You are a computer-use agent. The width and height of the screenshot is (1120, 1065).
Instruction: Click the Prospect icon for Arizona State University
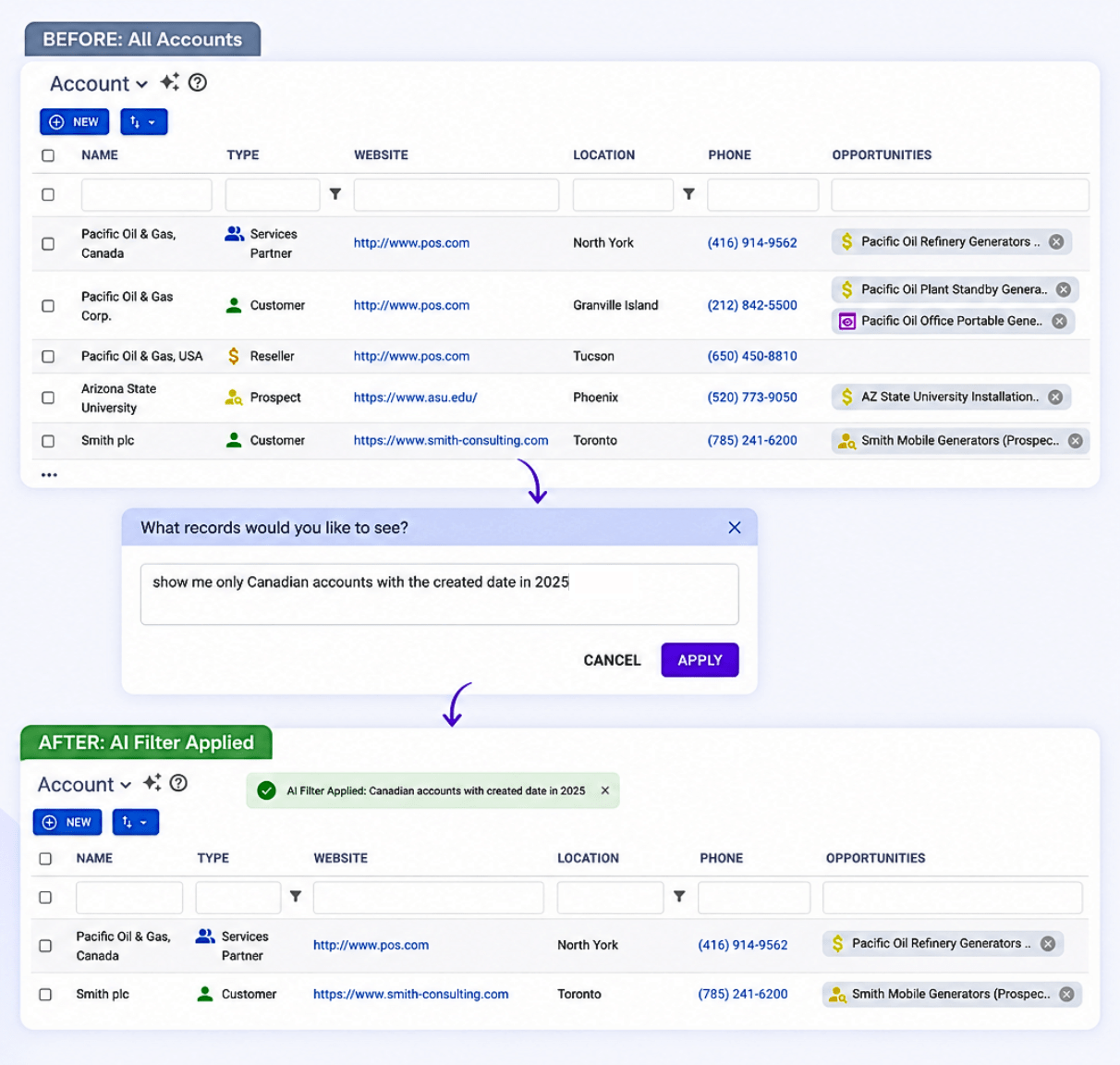click(234, 398)
